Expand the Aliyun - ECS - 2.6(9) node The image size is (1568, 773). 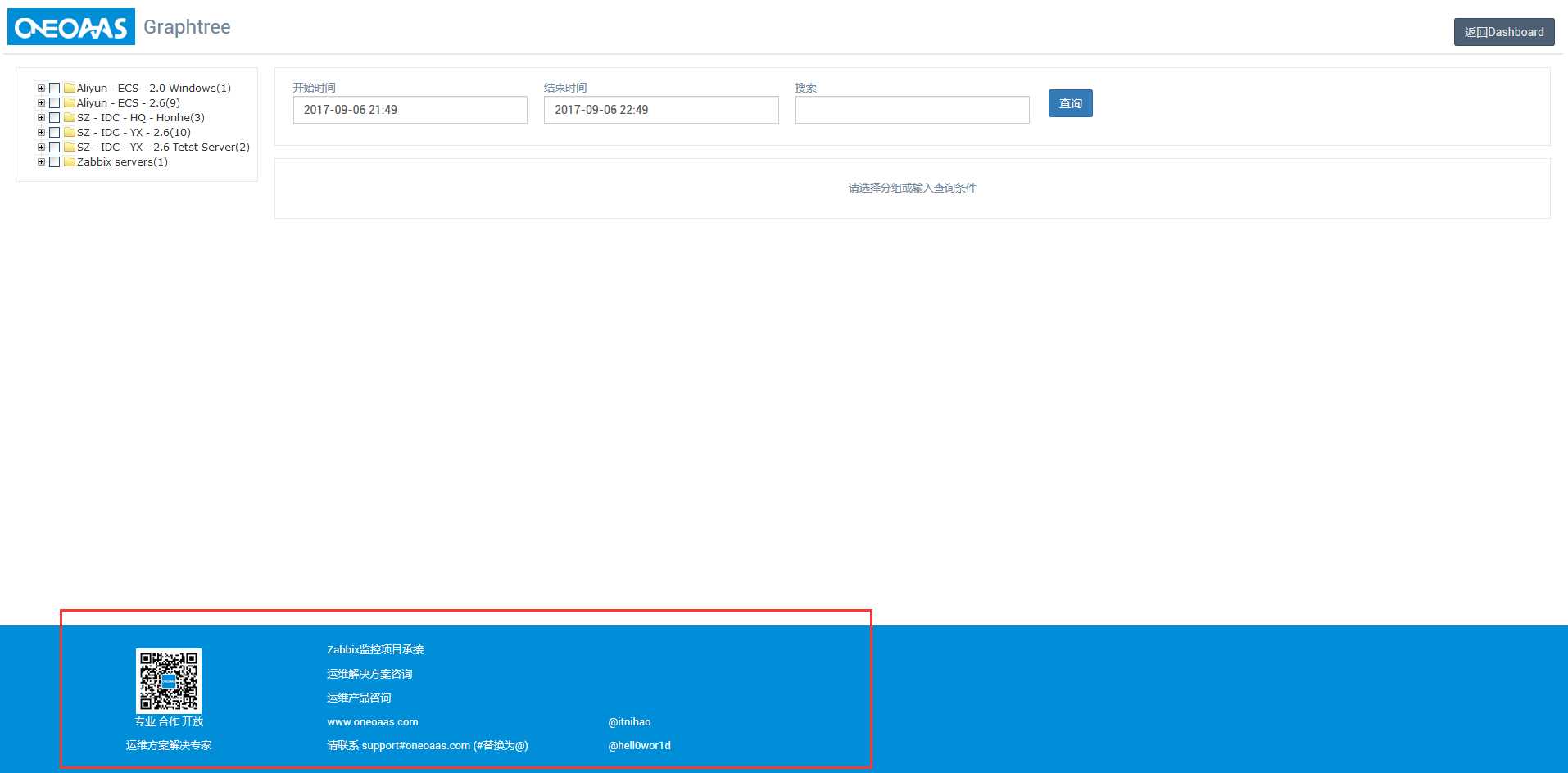(x=41, y=102)
